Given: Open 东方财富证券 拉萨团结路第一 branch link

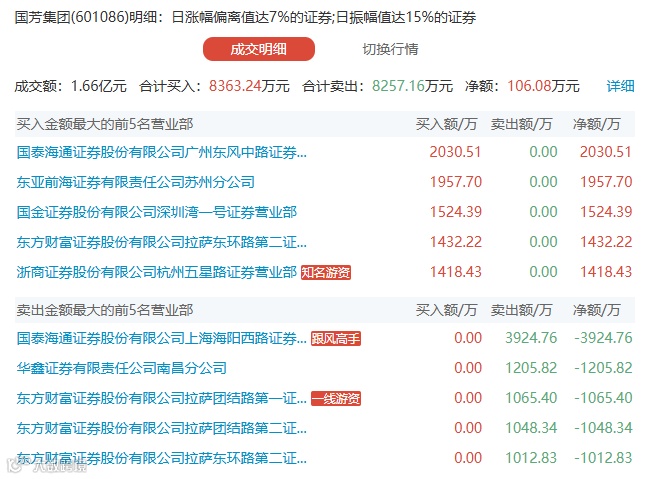Looking at the screenshot, I should pyautogui.click(x=161, y=398).
